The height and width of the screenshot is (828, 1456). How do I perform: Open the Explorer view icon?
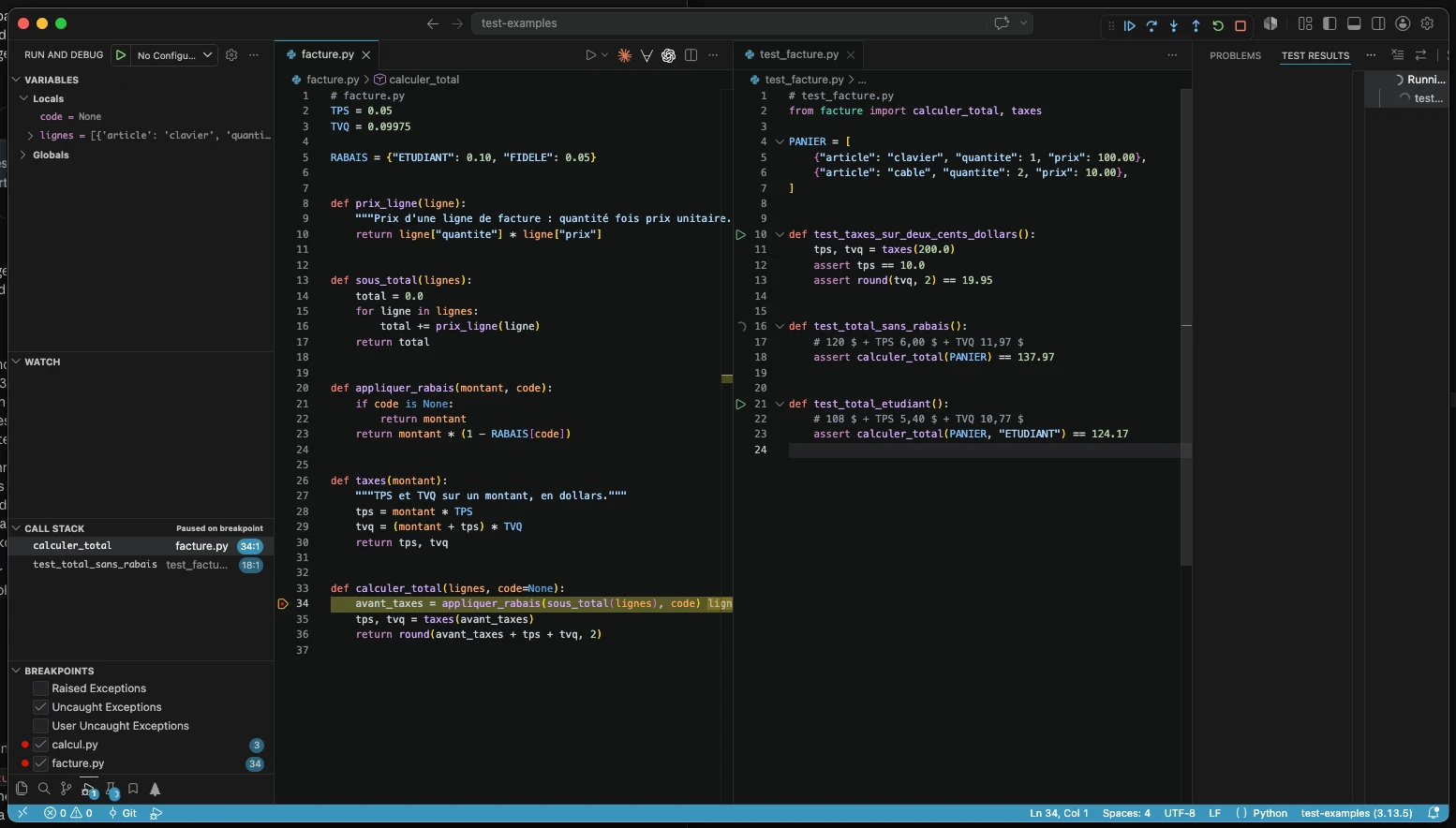pos(22,789)
